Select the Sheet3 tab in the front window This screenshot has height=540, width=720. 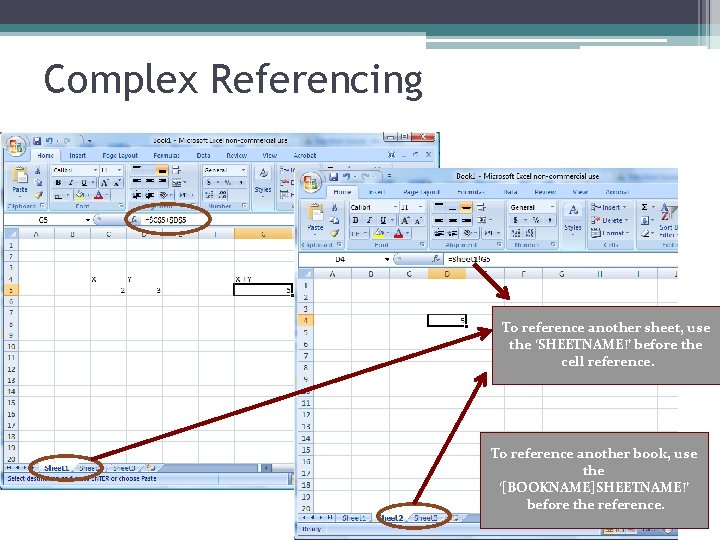pos(426,518)
